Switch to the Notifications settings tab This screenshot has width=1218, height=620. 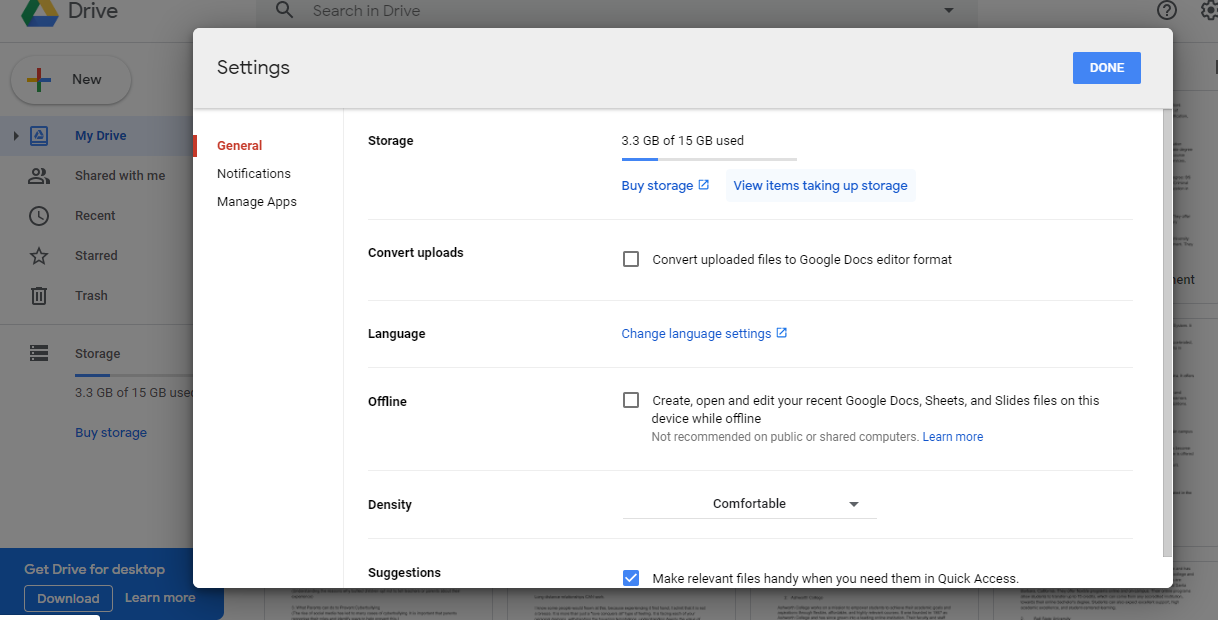click(254, 173)
